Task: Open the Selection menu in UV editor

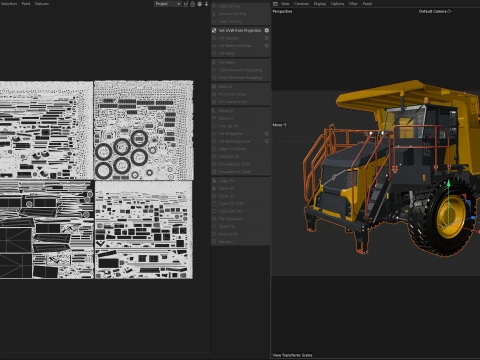Action: 9,4
